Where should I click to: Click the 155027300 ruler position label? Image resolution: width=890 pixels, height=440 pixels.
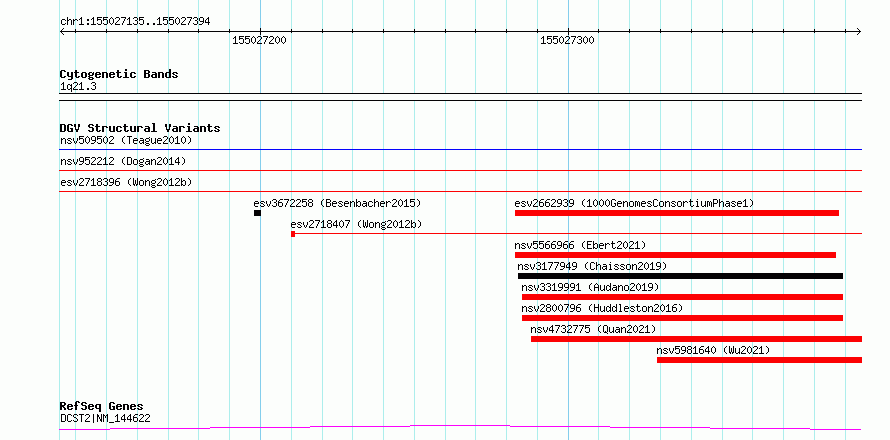[x=568, y=40]
